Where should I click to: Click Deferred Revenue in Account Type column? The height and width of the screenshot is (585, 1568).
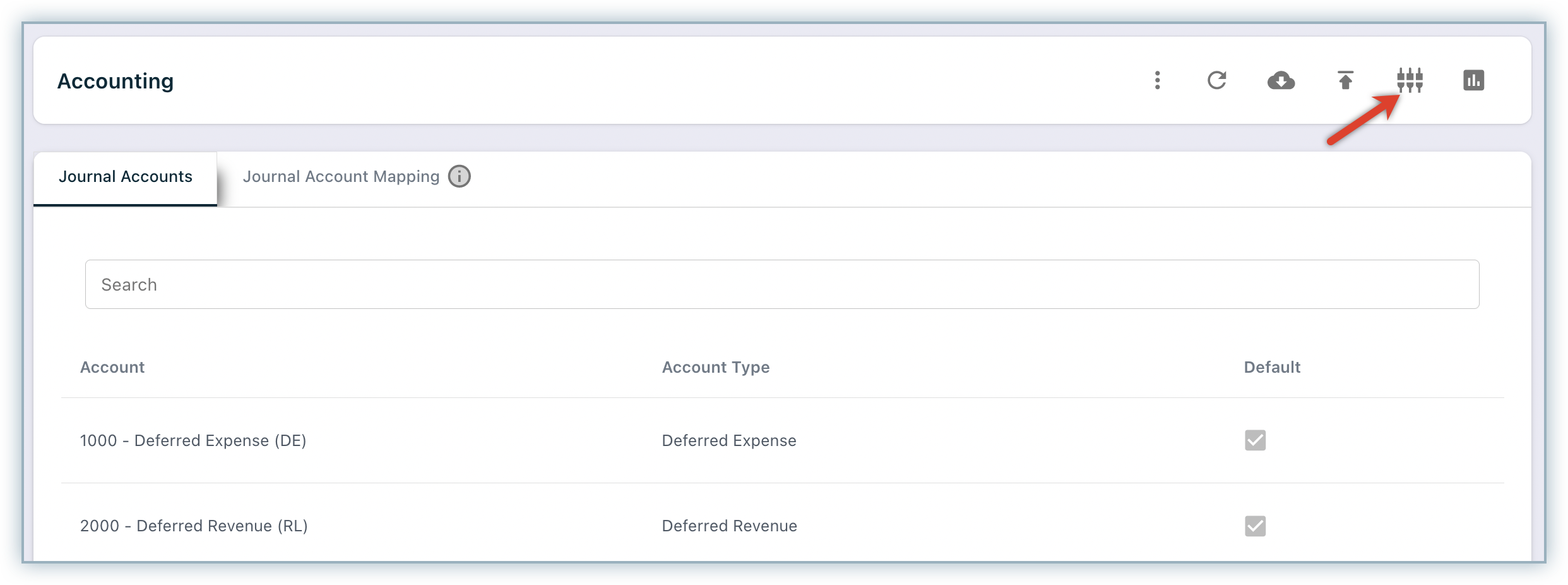coord(729,526)
